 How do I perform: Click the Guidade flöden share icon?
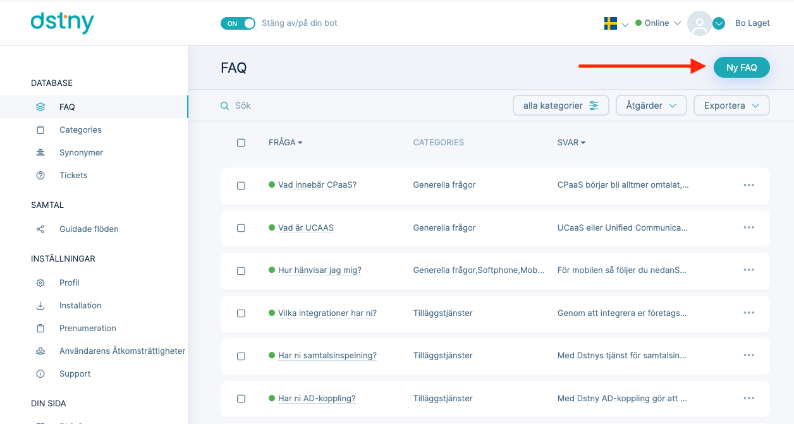pos(41,229)
